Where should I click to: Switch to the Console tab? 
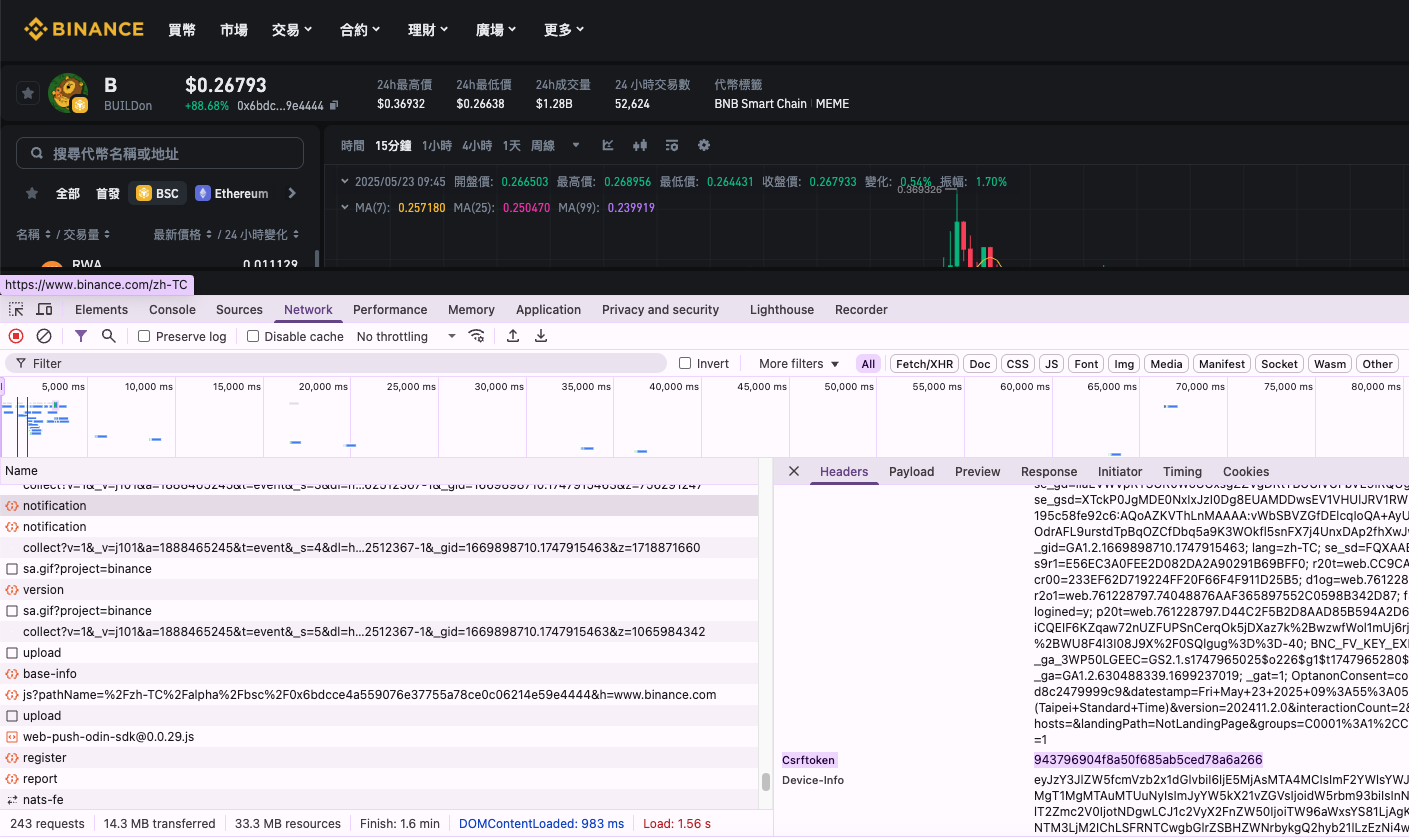(172, 309)
